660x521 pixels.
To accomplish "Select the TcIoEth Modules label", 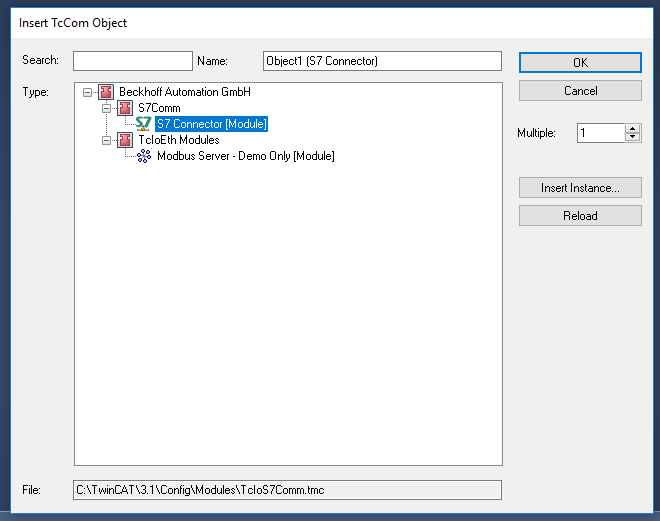I will pos(179,140).
